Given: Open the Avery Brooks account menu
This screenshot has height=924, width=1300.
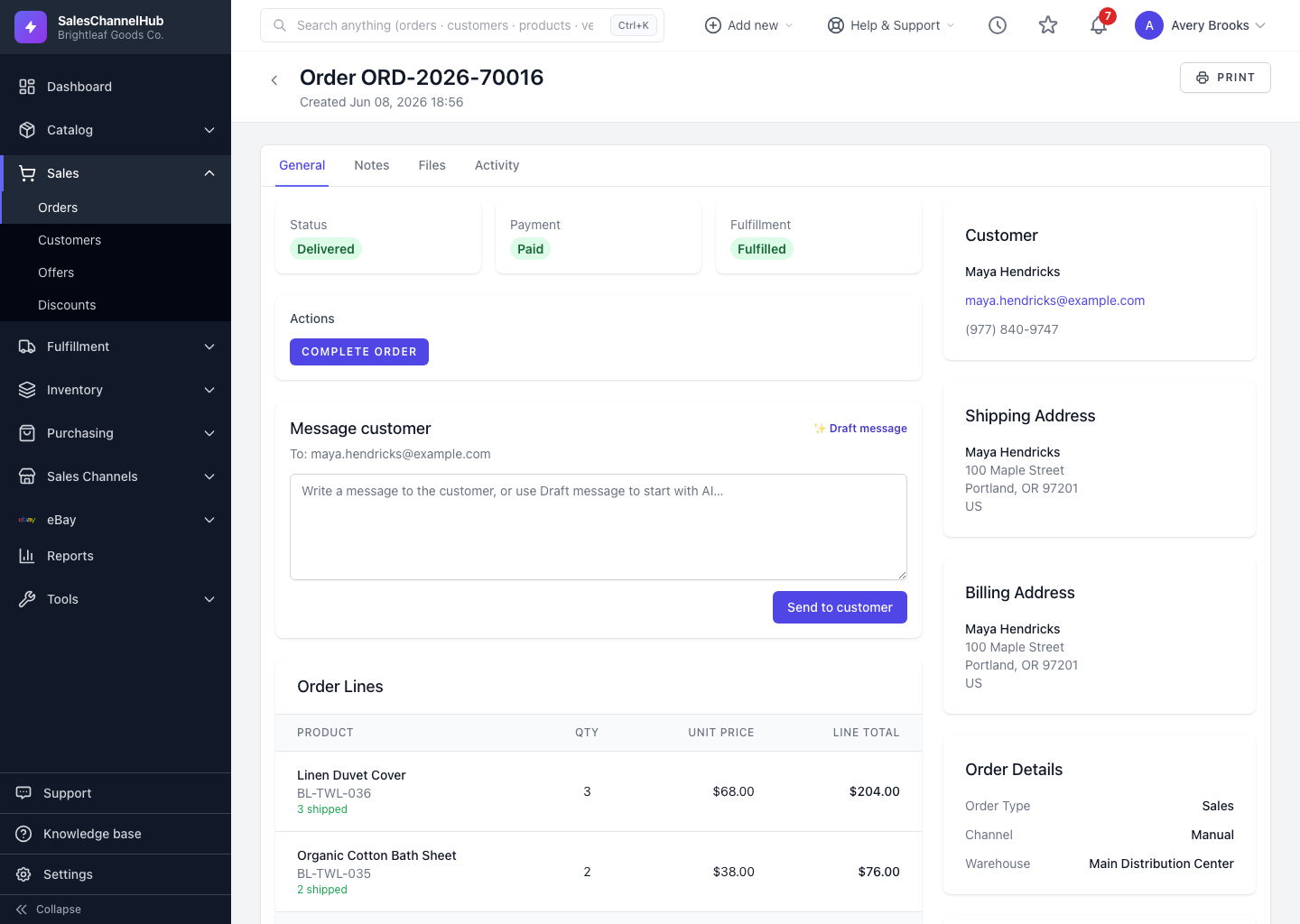Looking at the screenshot, I should (1201, 25).
